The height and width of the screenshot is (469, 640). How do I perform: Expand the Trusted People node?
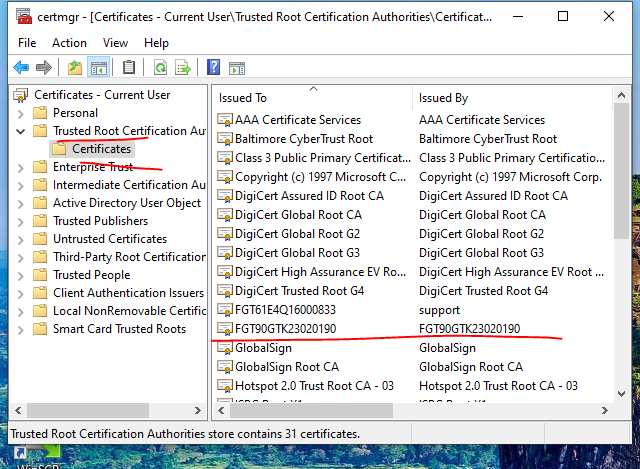pyautogui.click(x=20, y=276)
